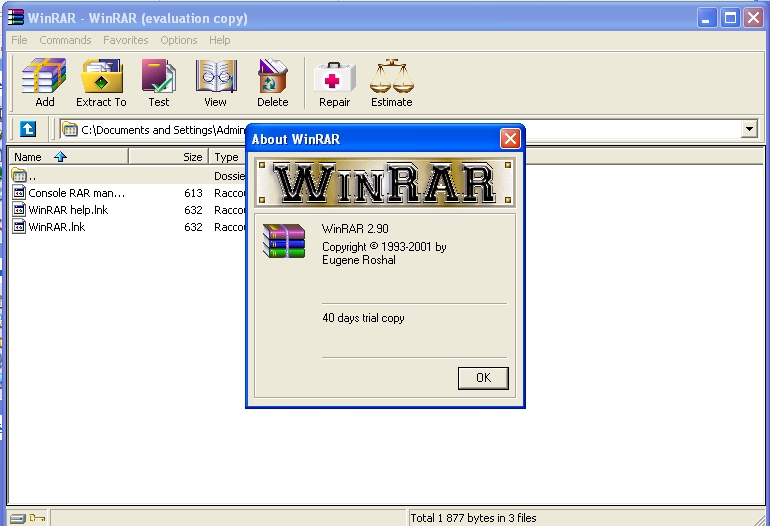Click the Extract To toolbar icon
Screen dimensions: 770x526
101,76
